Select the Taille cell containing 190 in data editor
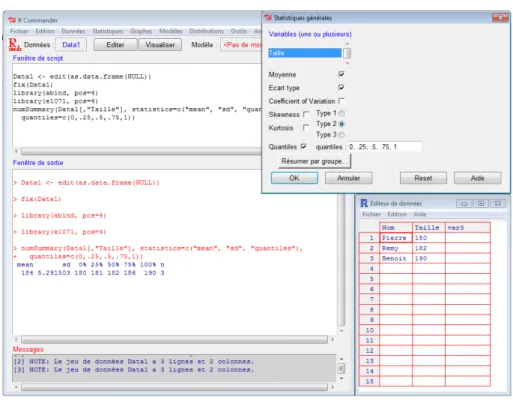This screenshot has height=400, width=513. pyautogui.click(x=429, y=258)
